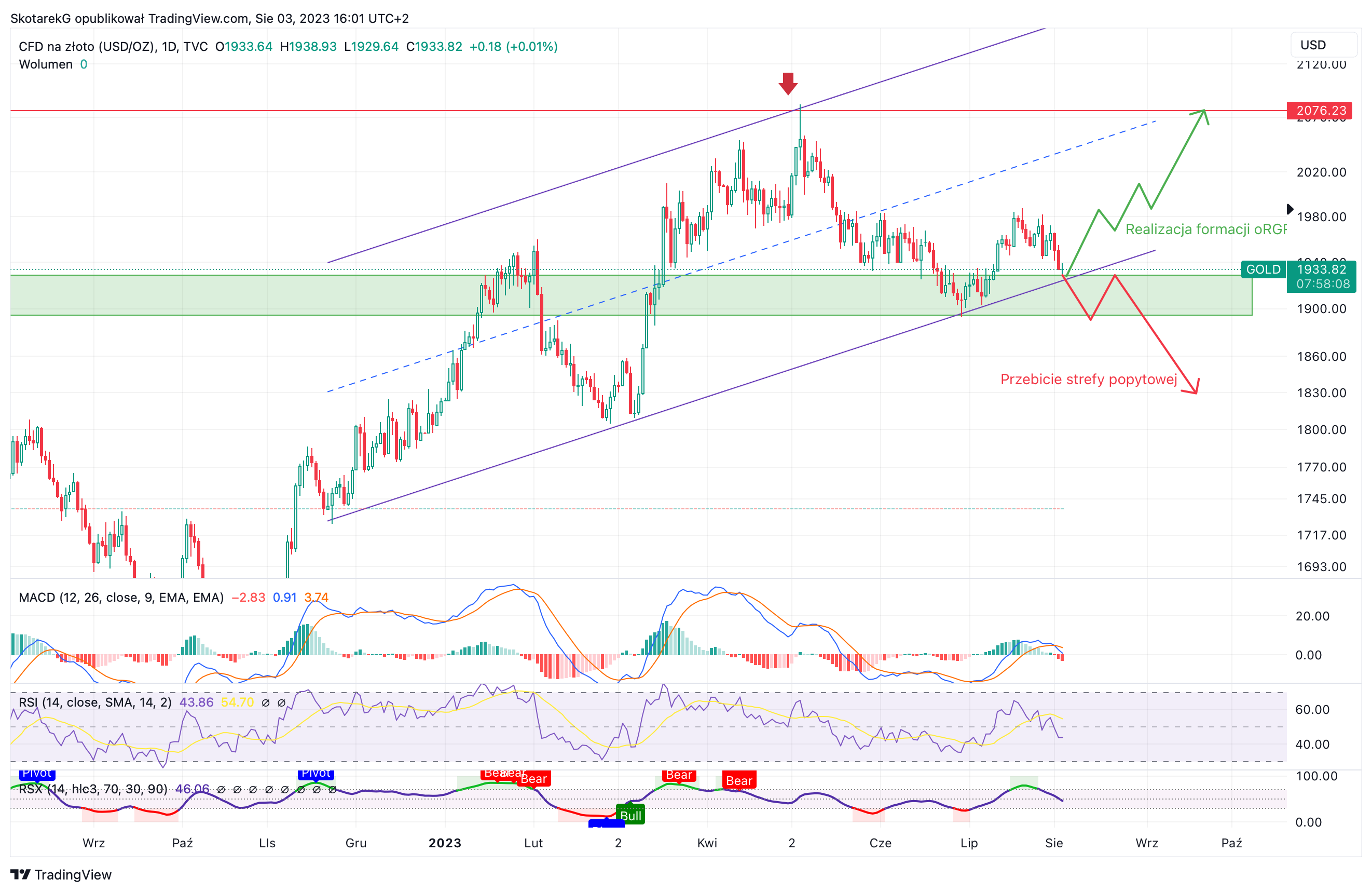The height and width of the screenshot is (893, 1372).
Task: Select the RSX (14, hlc3, 70, 30, 90) legend
Action: 93,789
